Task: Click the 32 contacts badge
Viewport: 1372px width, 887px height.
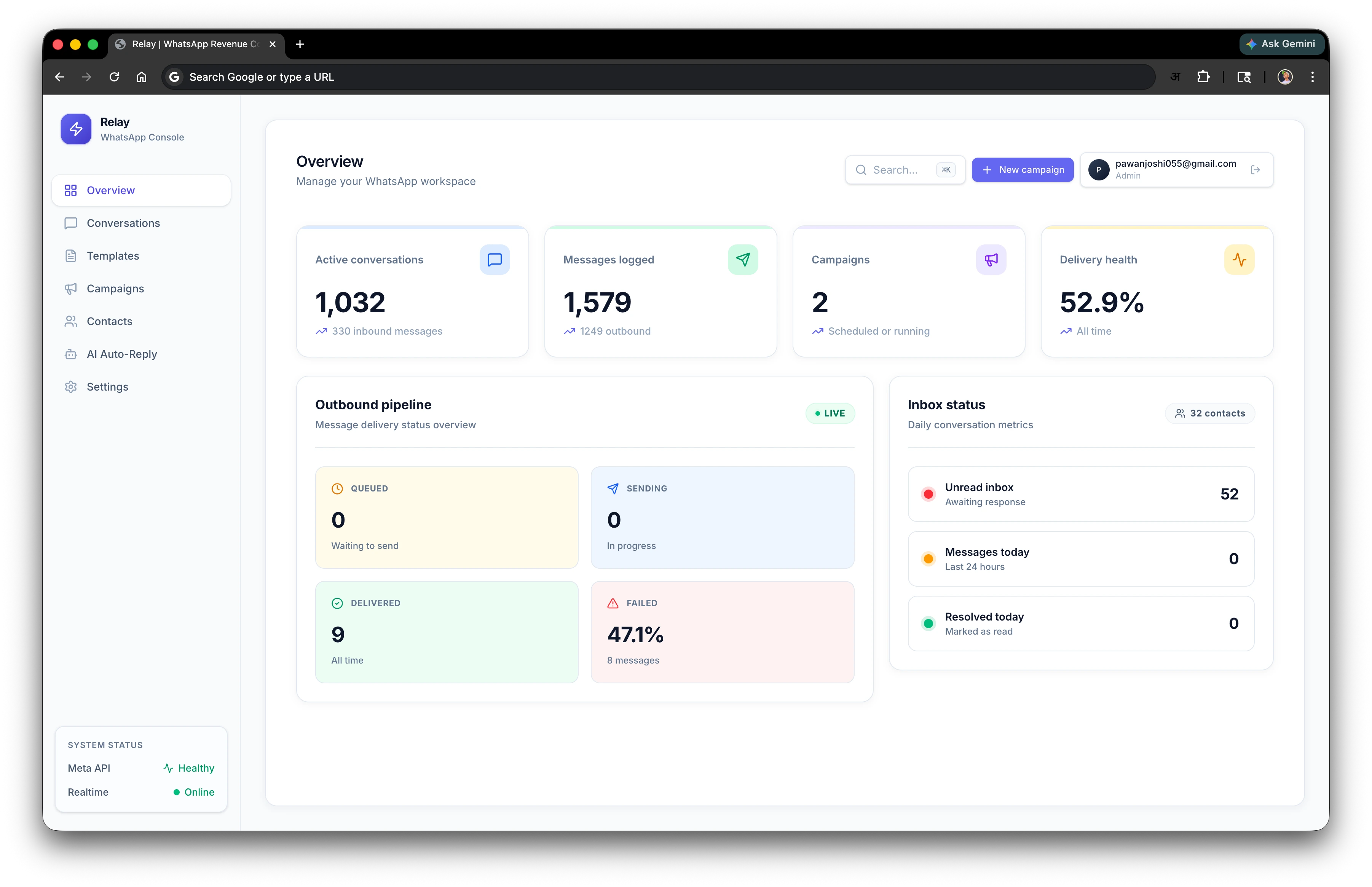Action: [1209, 413]
